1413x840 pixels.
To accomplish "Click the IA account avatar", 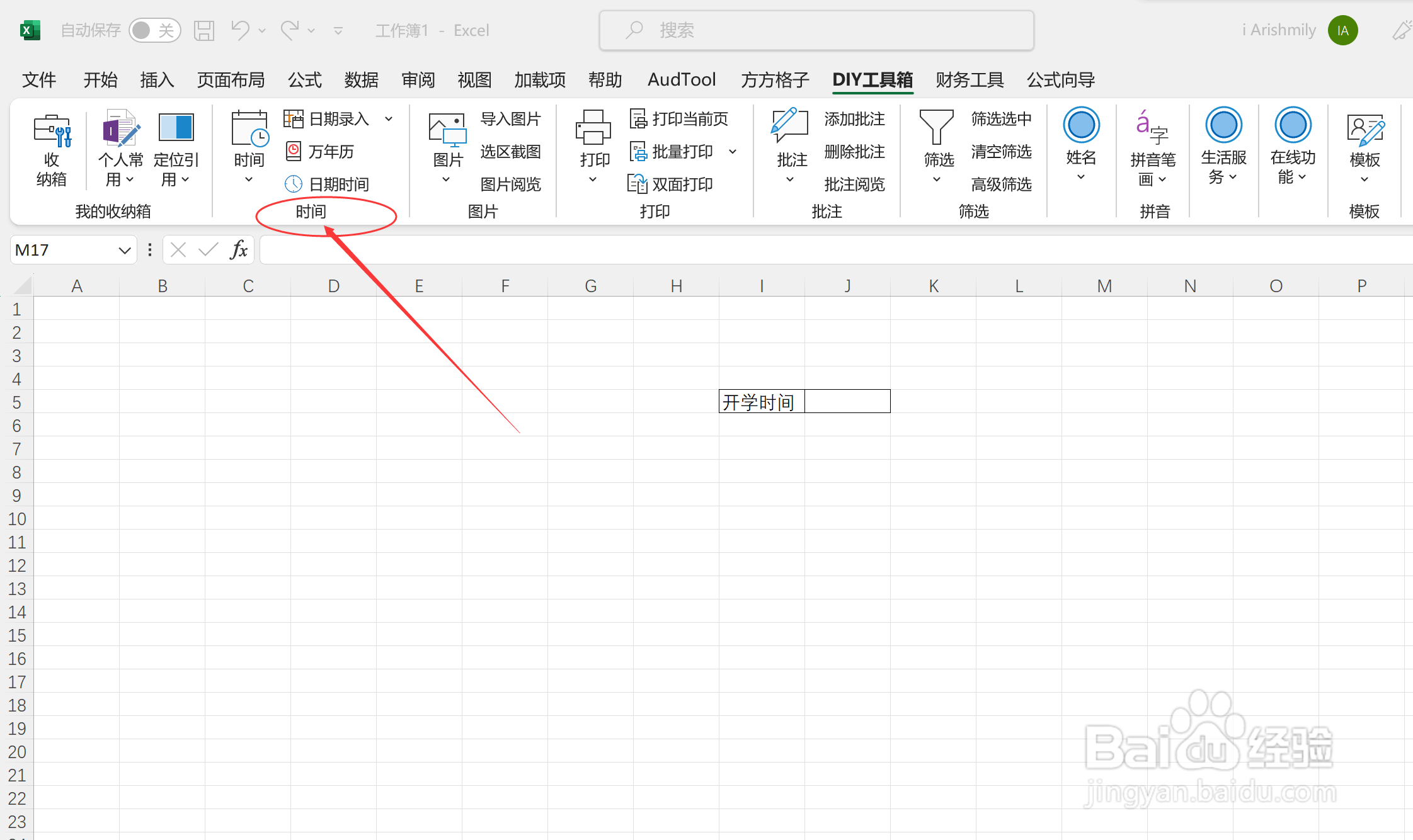I will point(1342,30).
